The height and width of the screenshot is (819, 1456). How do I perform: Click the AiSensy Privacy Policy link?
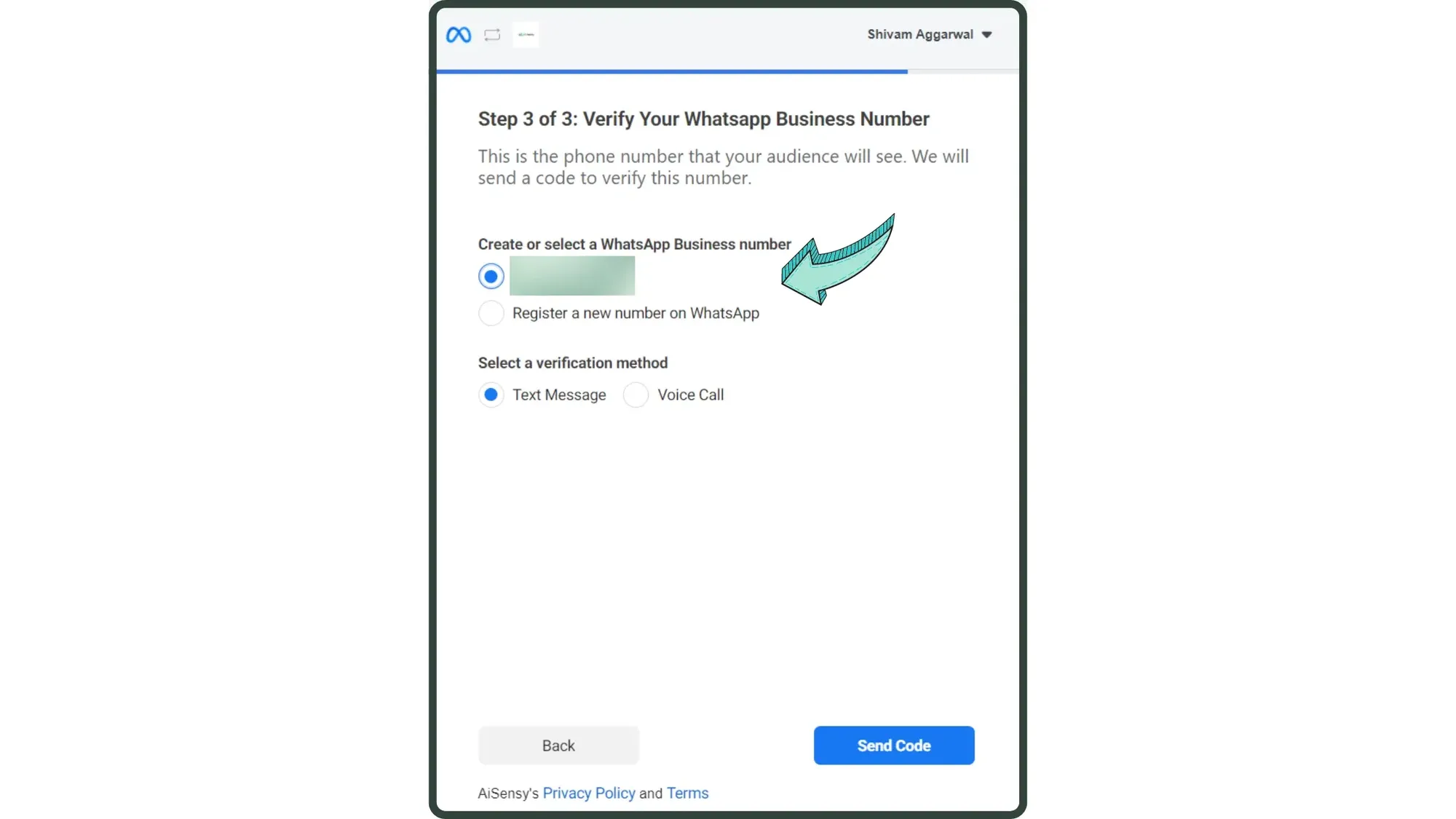[588, 792]
